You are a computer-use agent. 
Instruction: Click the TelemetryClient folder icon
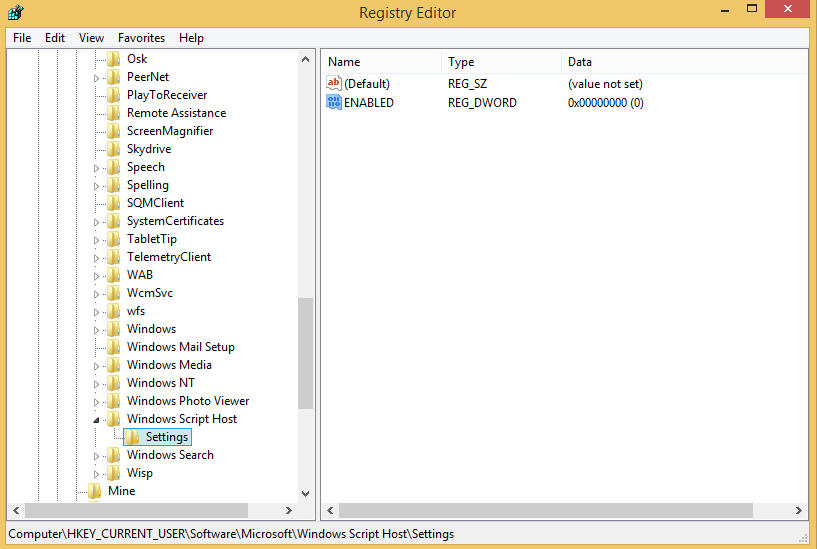pyautogui.click(x=114, y=257)
